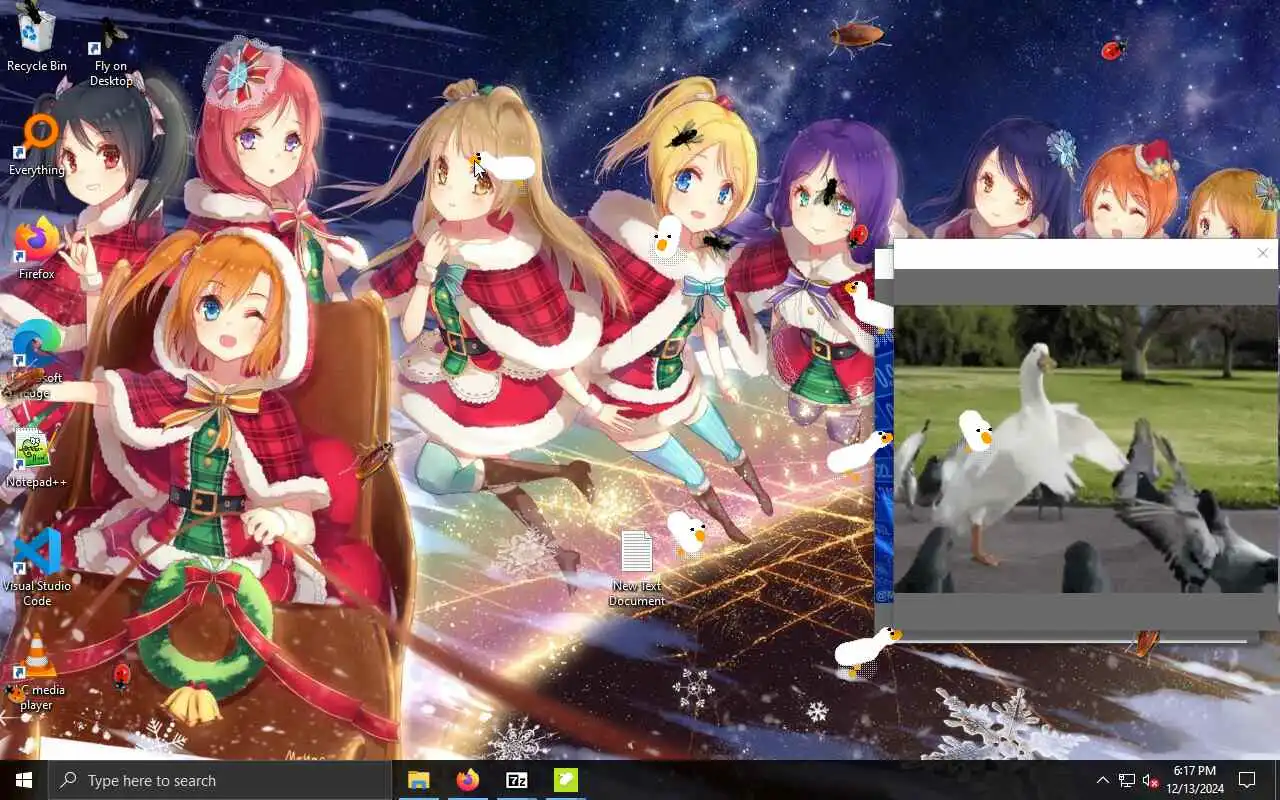
Task: Switch to the green goose app in taskbar
Action: click(566, 780)
